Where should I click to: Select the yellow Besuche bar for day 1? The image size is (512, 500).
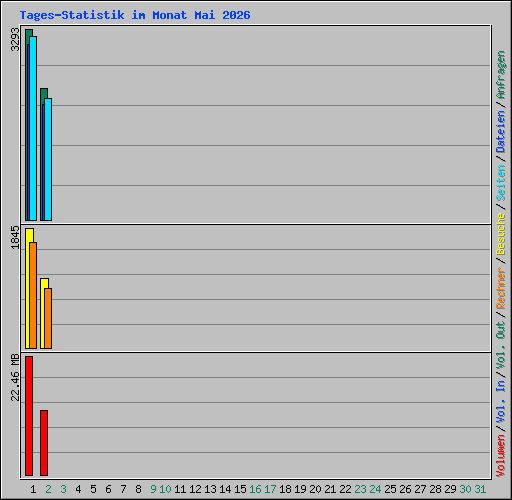click(28, 288)
